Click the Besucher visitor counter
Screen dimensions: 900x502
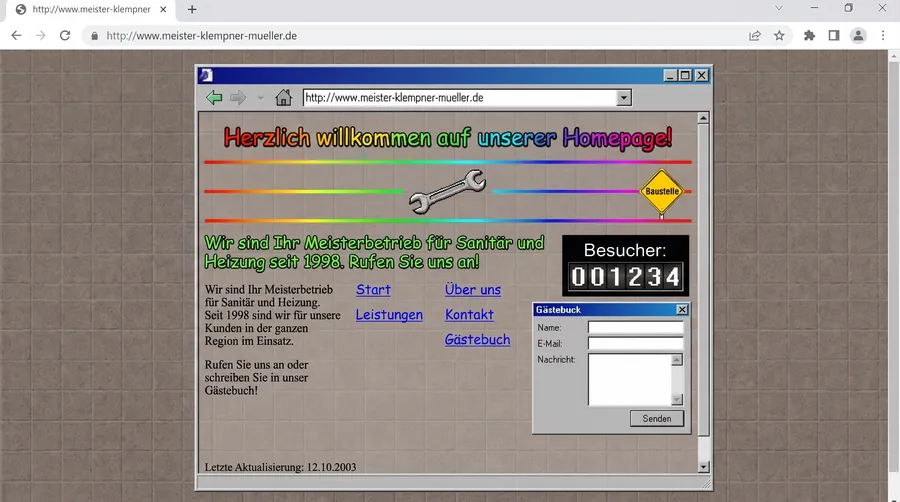pyautogui.click(x=625, y=265)
